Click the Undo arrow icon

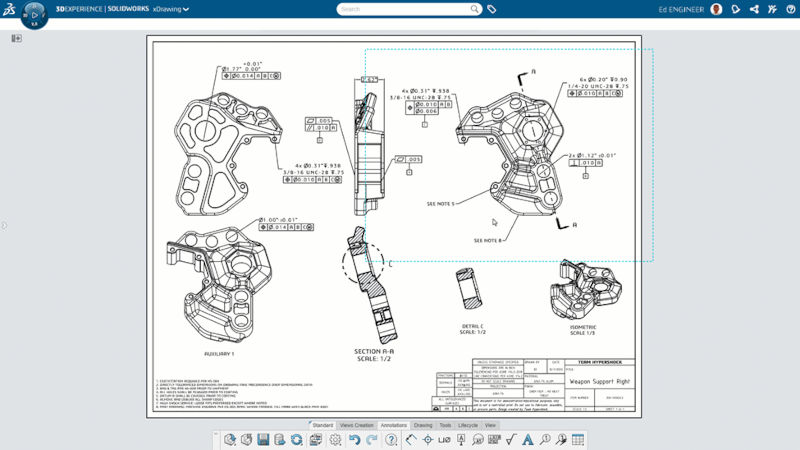pos(354,440)
